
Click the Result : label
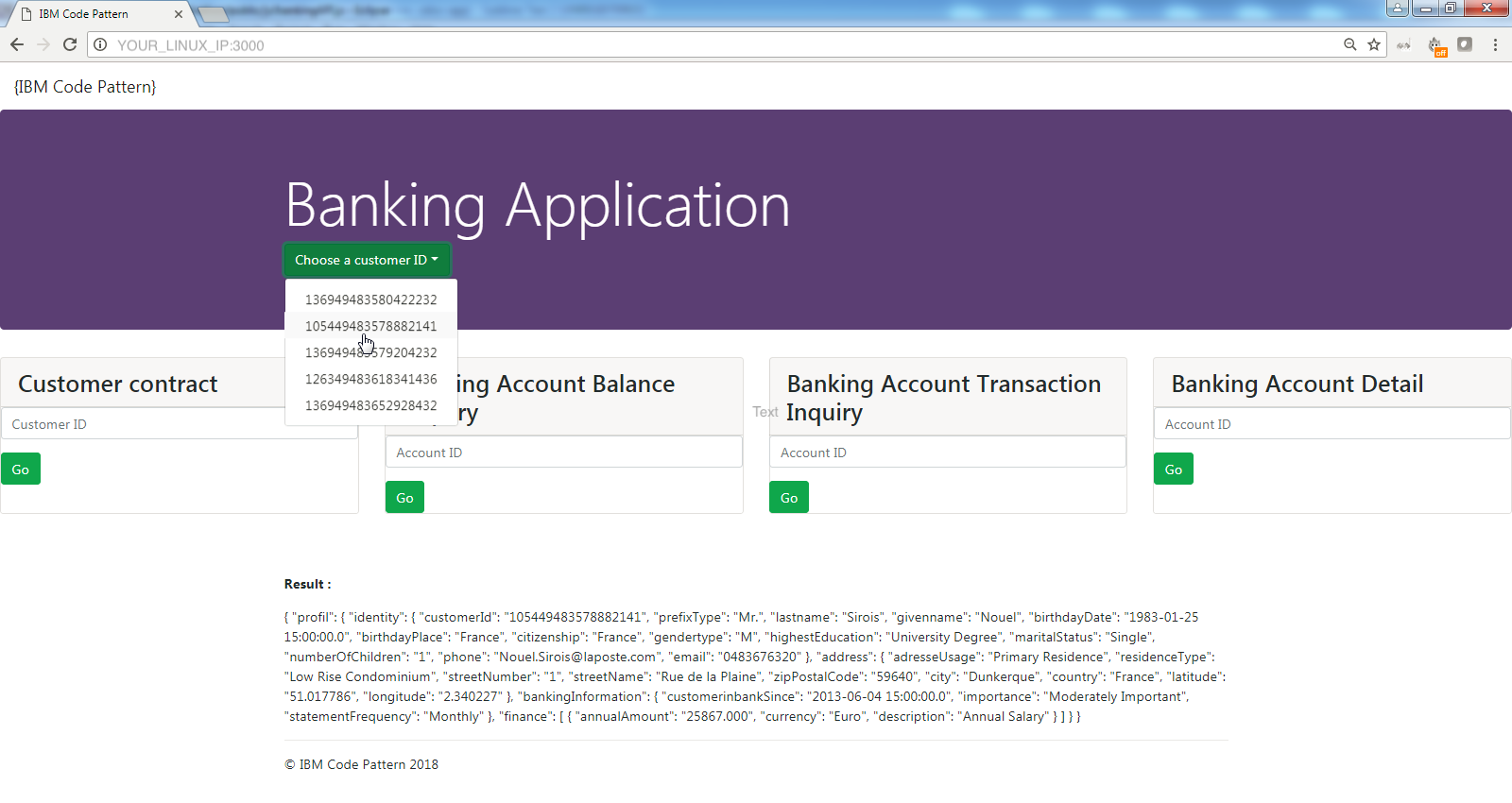(x=308, y=584)
